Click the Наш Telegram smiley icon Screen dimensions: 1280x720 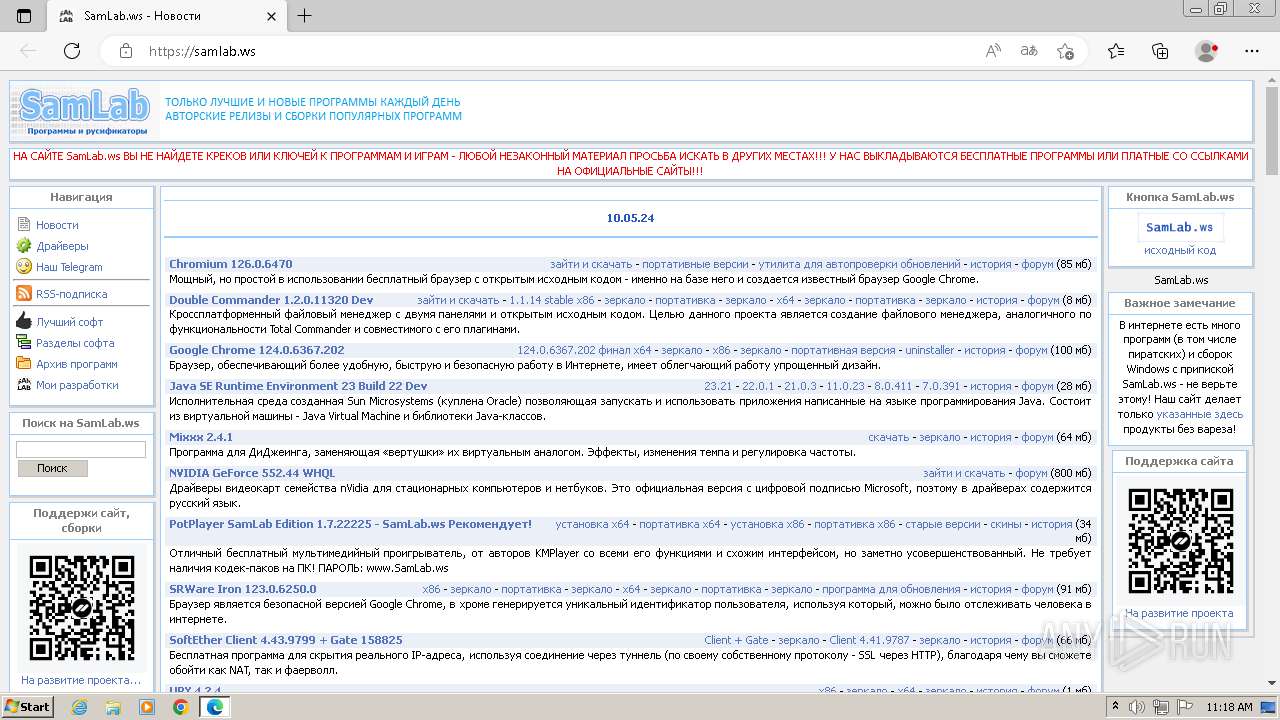coord(24,267)
